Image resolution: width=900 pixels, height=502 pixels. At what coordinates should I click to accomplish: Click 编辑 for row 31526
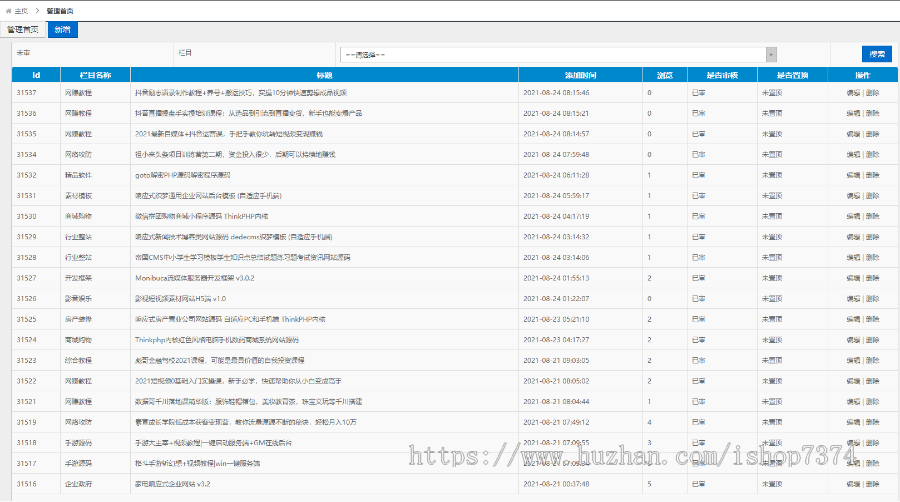pos(853,299)
